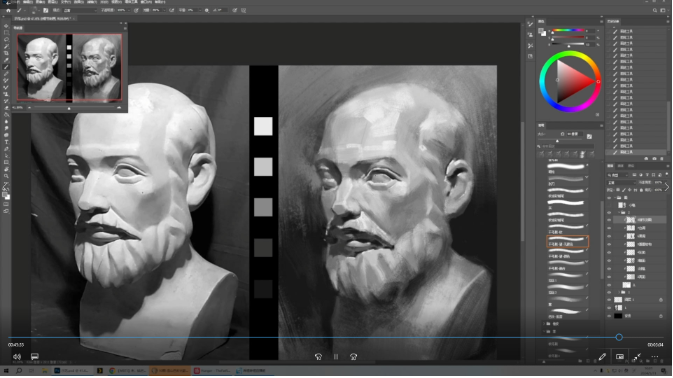Switch to the second tab in the Layers panel group
Viewport: 673px width, 378px height.
620,166
